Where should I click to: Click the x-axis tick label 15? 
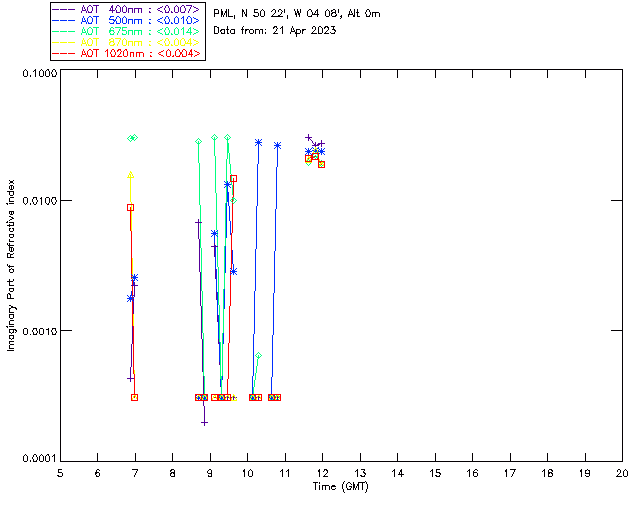click(x=435, y=473)
